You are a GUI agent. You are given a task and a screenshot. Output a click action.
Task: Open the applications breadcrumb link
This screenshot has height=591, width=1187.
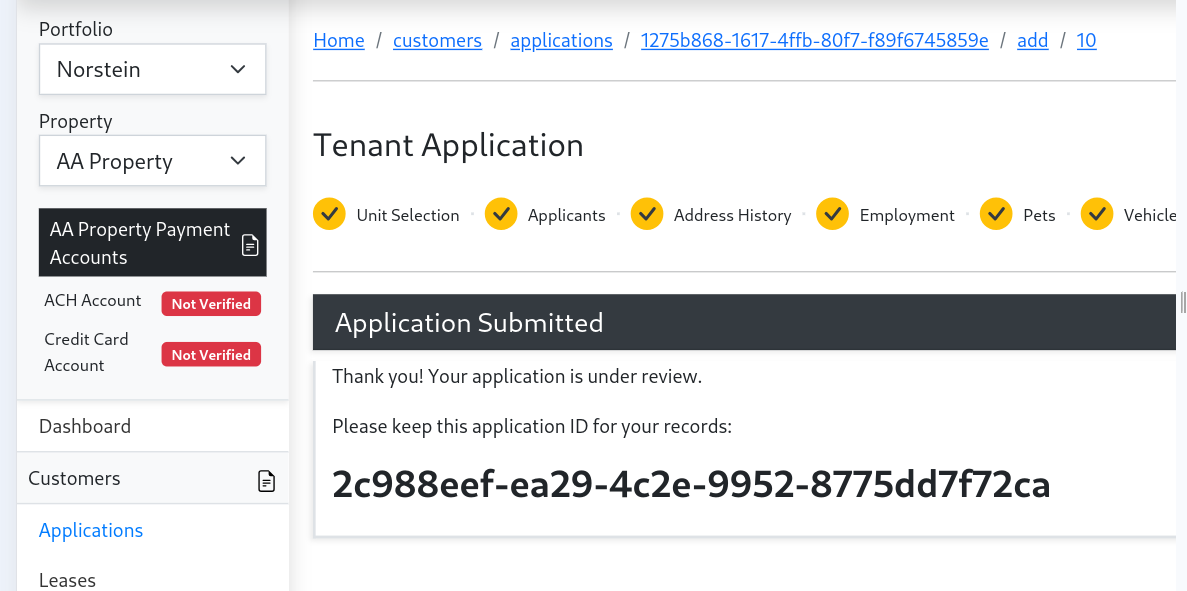(x=561, y=40)
